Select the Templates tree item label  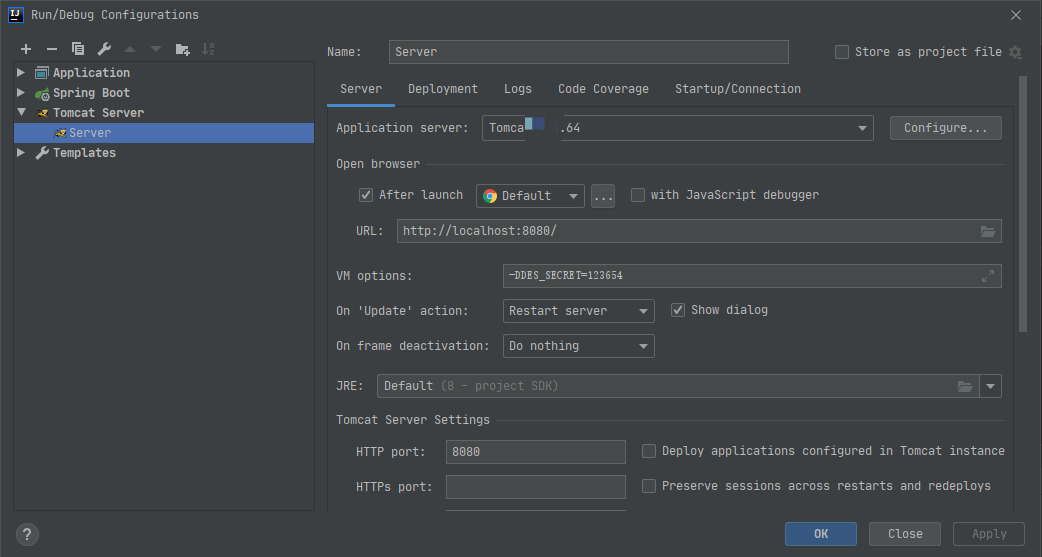[84, 153]
